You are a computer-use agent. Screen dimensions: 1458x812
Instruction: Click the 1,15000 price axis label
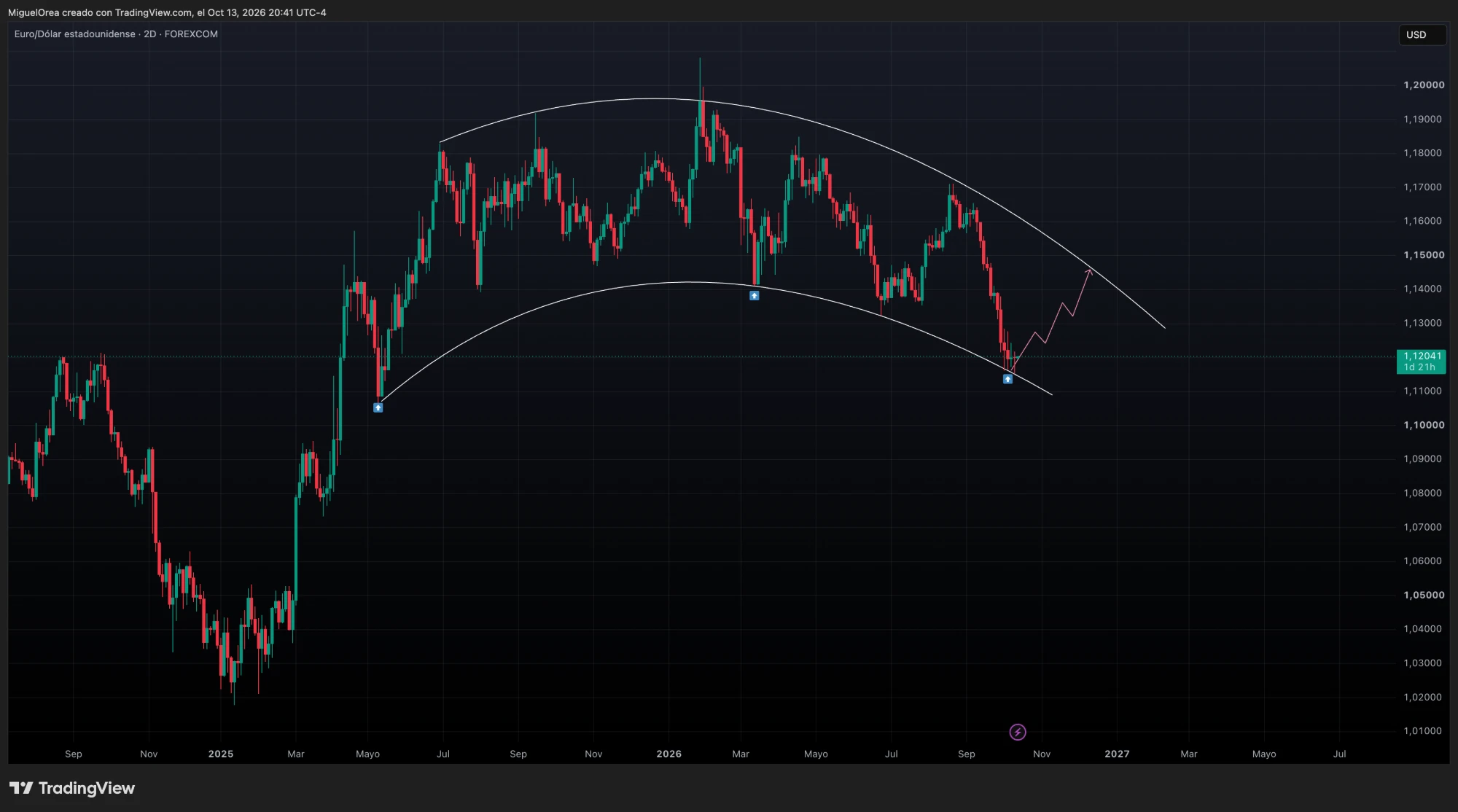pos(1424,255)
